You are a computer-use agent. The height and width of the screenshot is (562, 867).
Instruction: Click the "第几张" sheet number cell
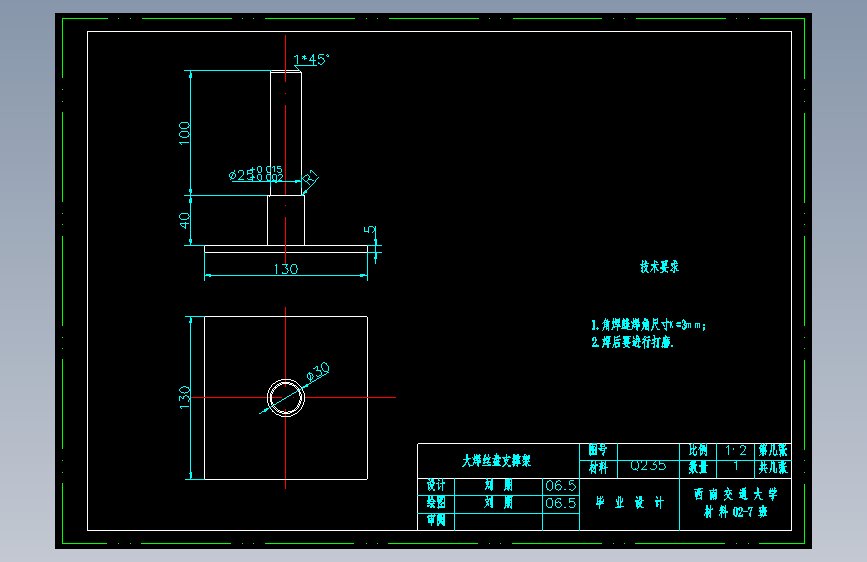point(773,451)
